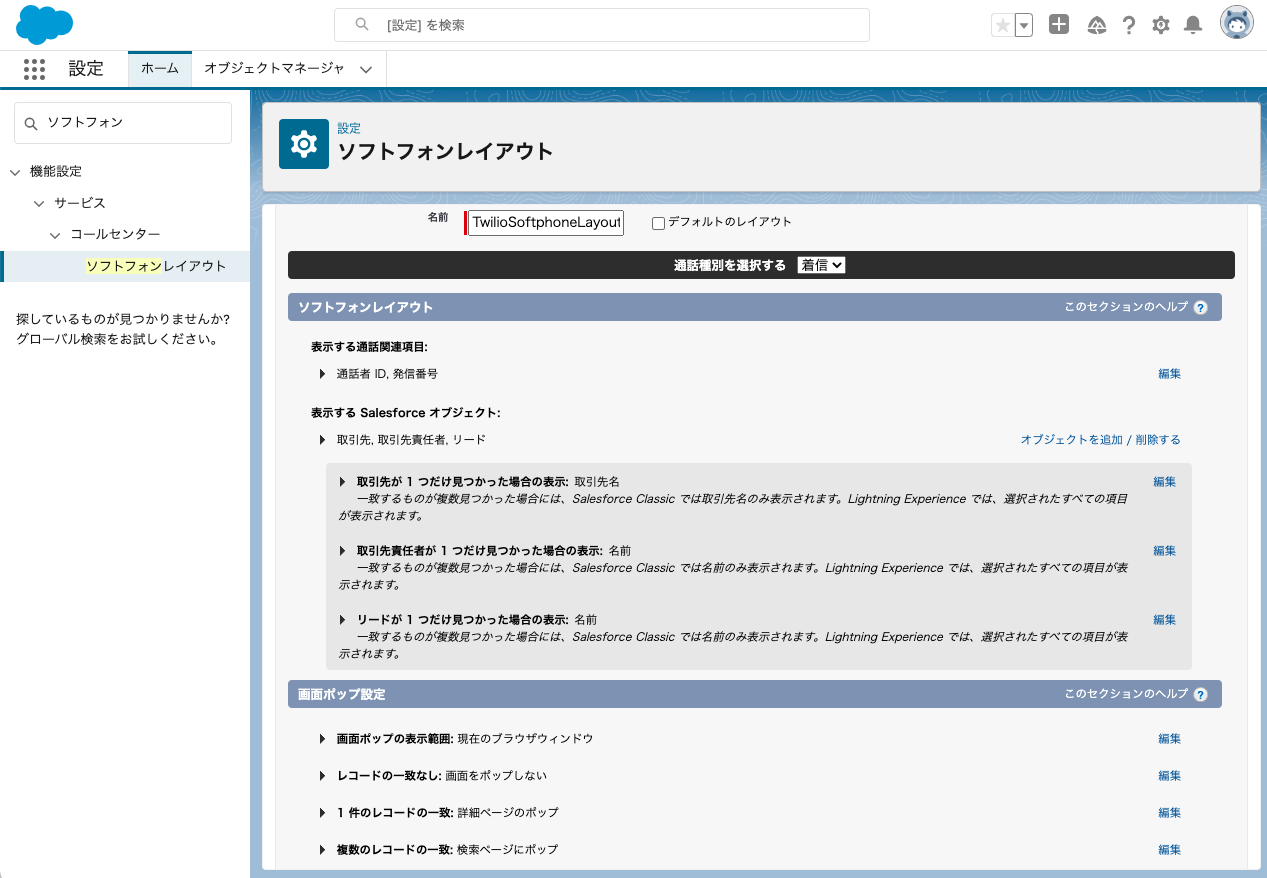Open Setup from the gear icon
The height and width of the screenshot is (878, 1267).
[x=1160, y=24]
